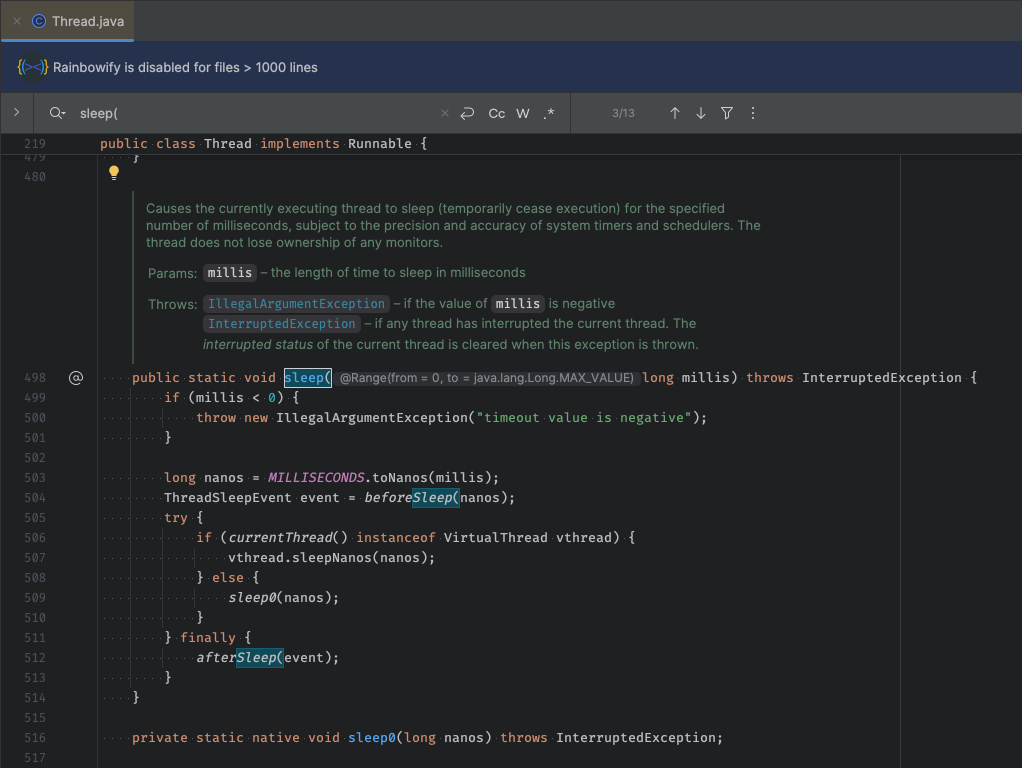The height and width of the screenshot is (768, 1022).
Task: Toggle Match Case option
Action: pyautogui.click(x=497, y=113)
